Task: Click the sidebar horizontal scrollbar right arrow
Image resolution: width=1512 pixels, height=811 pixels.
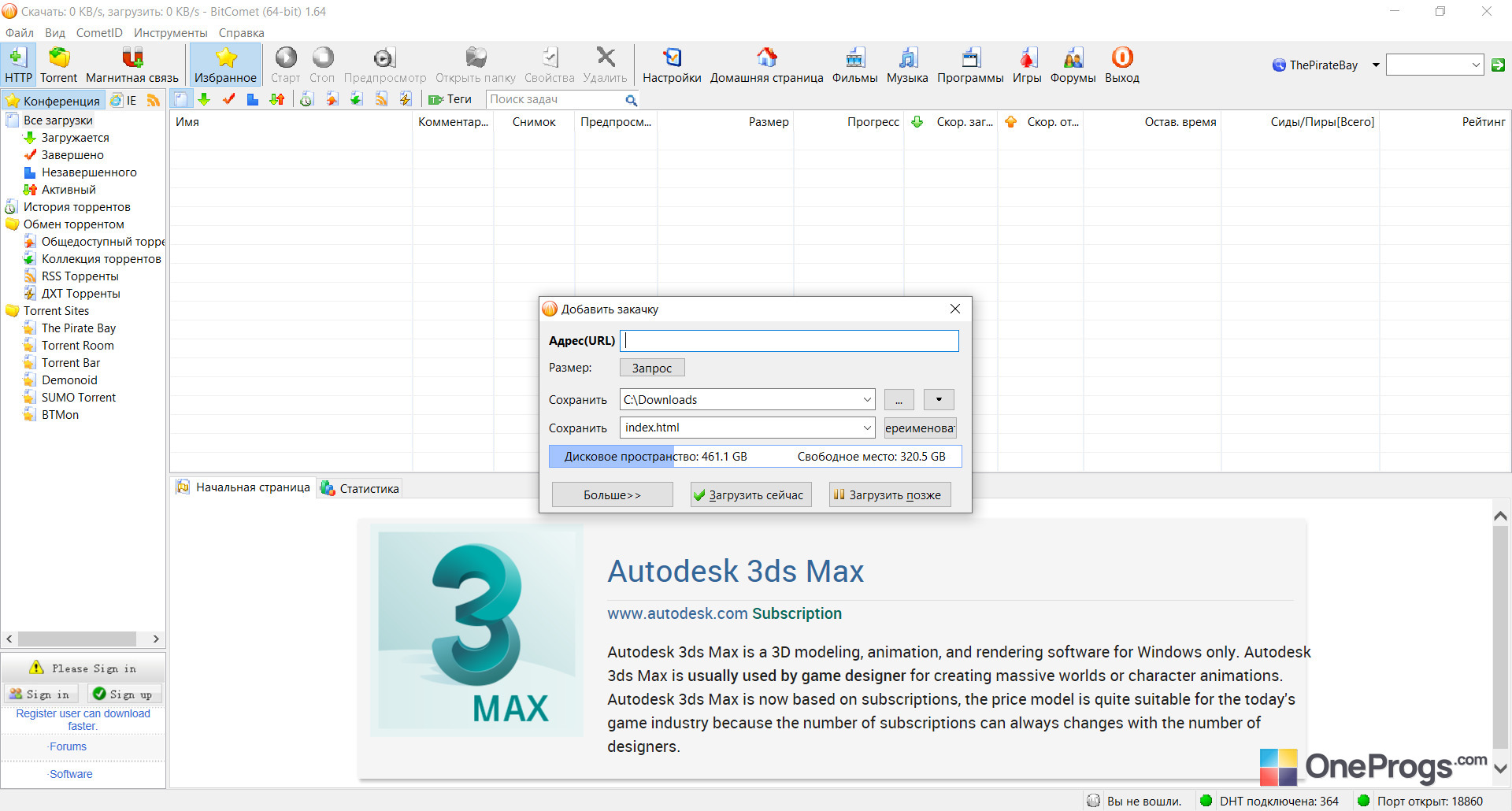Action: click(156, 639)
